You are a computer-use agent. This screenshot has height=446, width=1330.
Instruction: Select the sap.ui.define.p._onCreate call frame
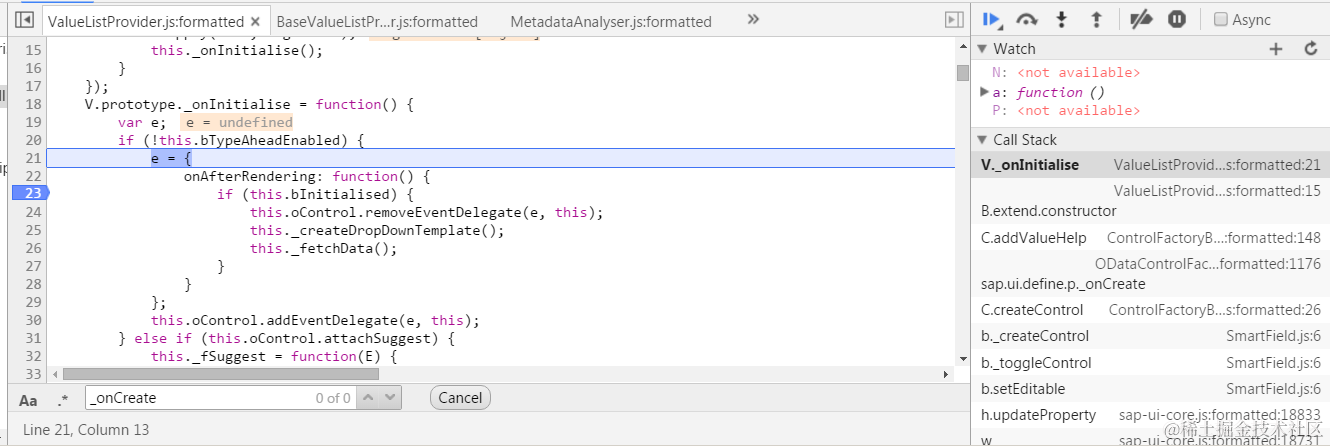click(1150, 274)
